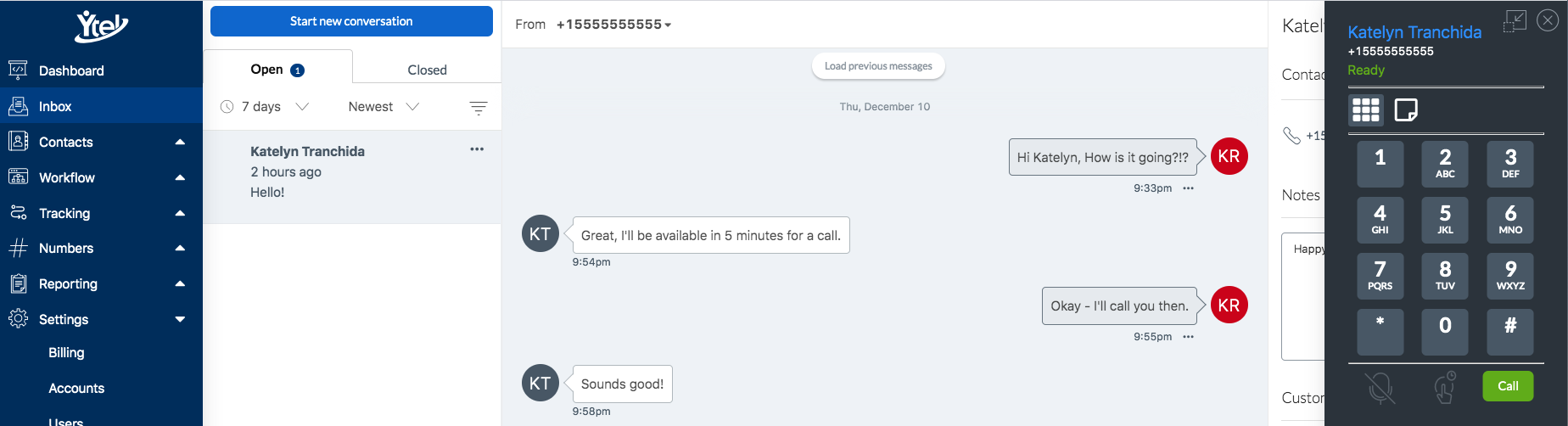1568x426 pixels.
Task: Click the hold call touch icon
Action: [1445, 387]
